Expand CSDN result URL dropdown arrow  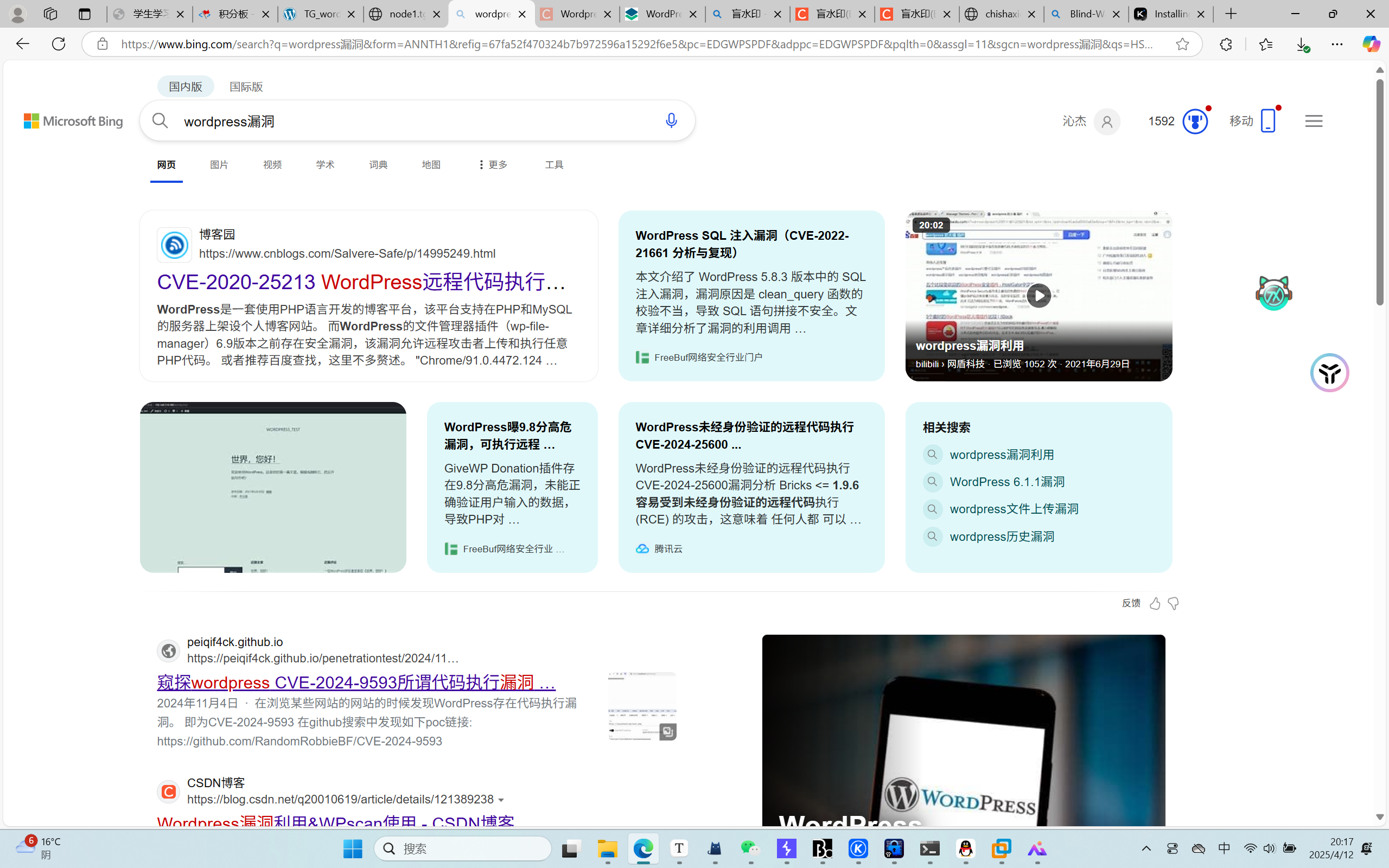(x=502, y=800)
